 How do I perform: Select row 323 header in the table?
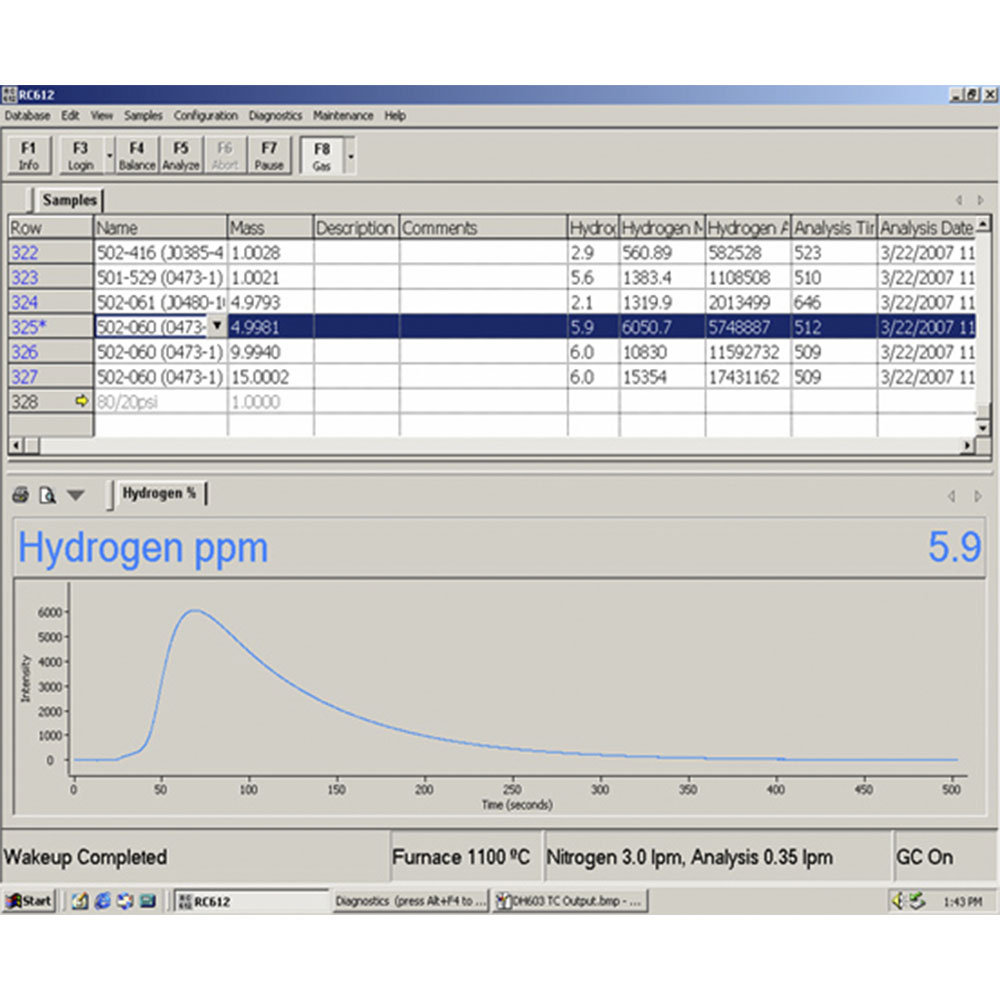(50, 277)
